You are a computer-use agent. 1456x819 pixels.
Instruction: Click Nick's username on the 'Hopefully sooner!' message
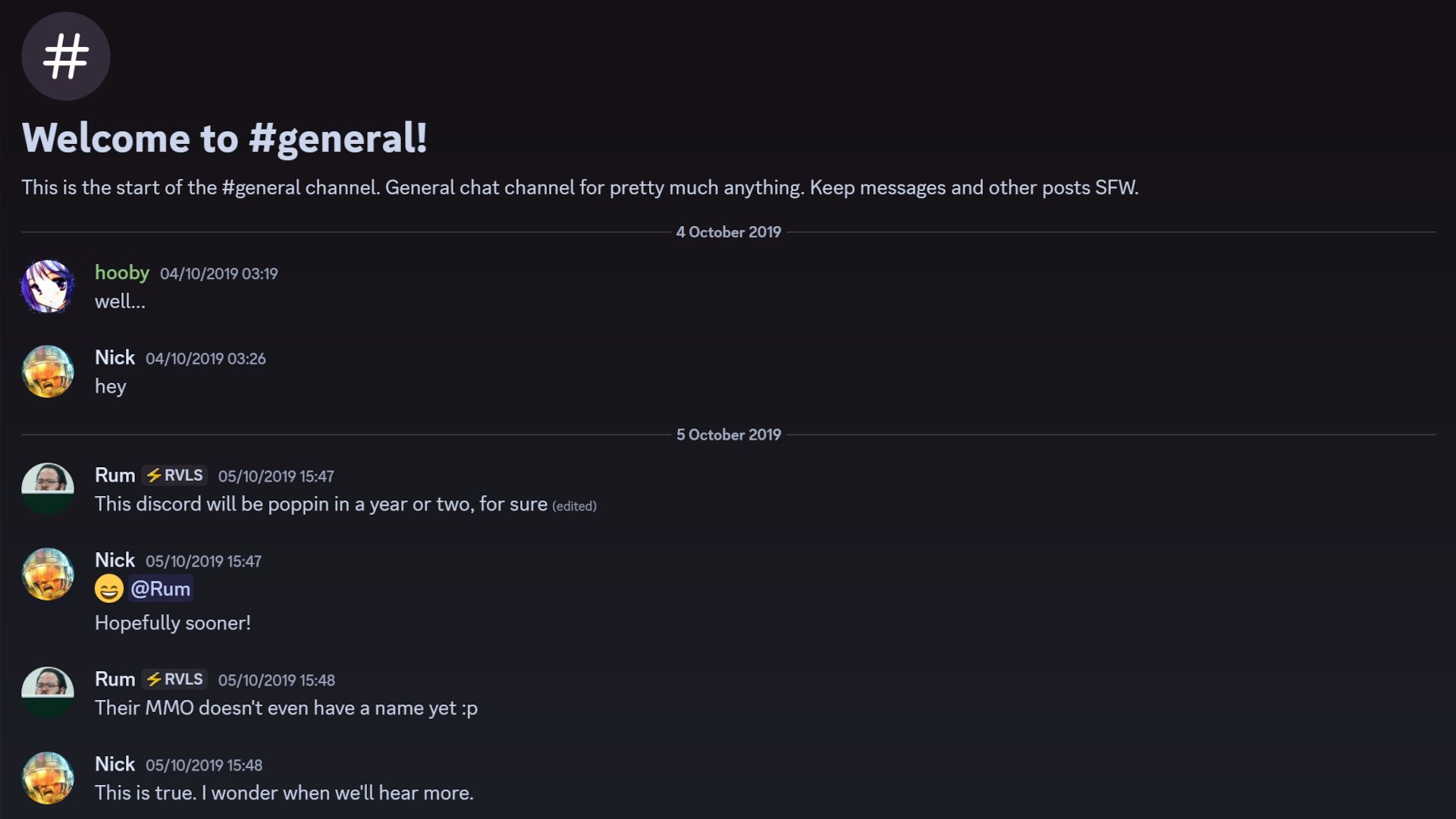click(x=115, y=560)
